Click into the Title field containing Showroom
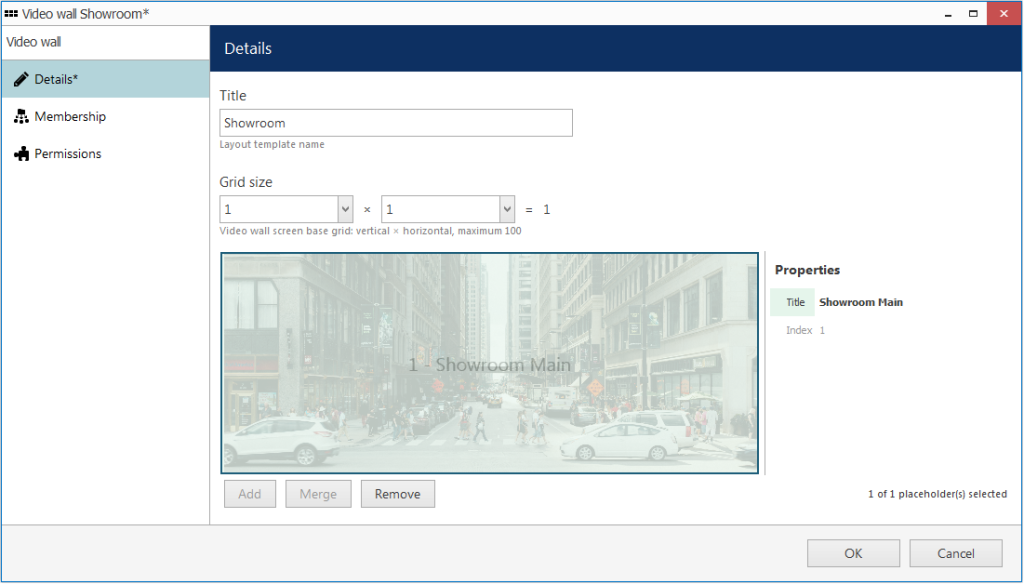 (x=396, y=123)
